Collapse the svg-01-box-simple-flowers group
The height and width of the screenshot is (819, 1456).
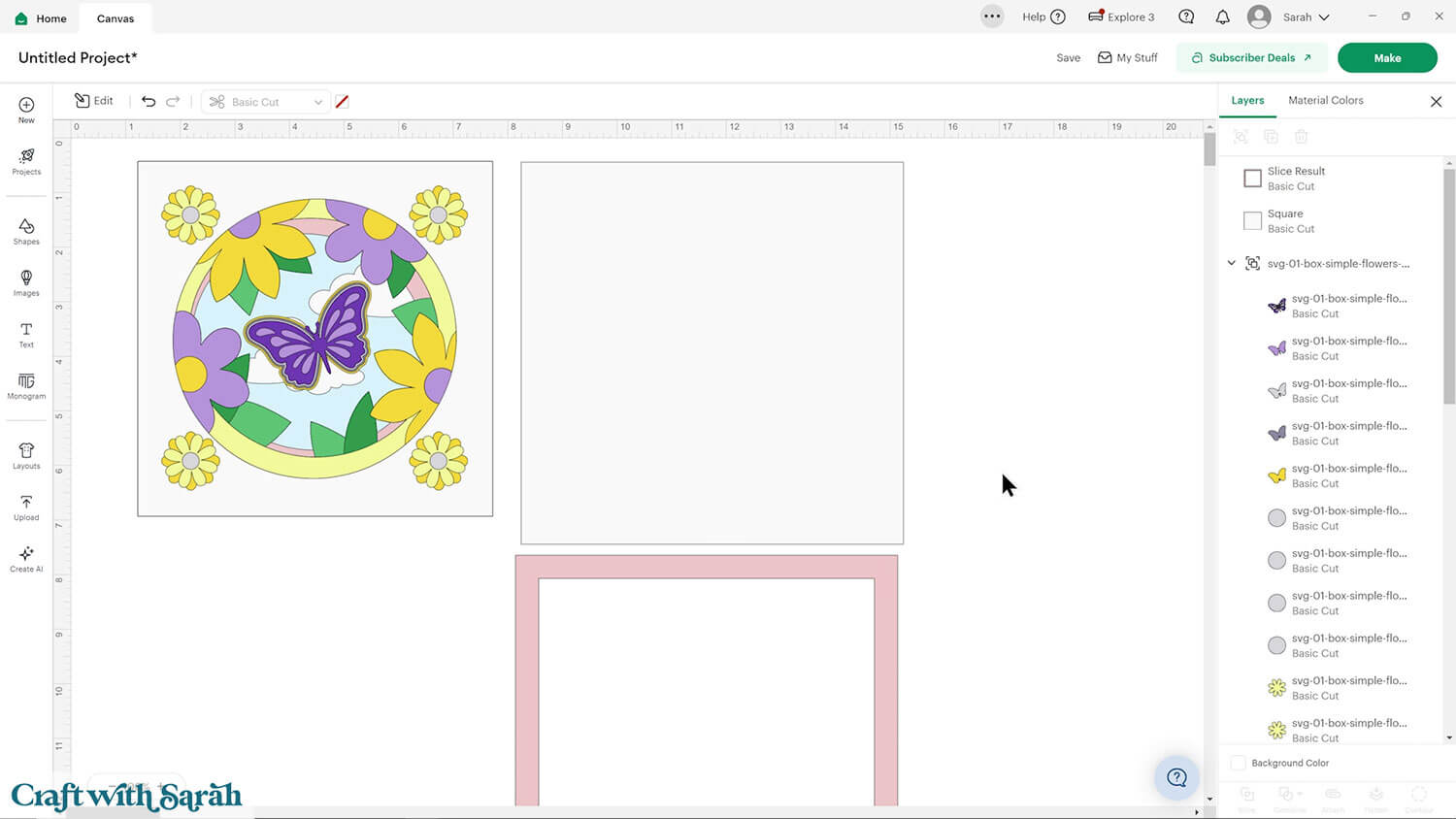point(1232,263)
